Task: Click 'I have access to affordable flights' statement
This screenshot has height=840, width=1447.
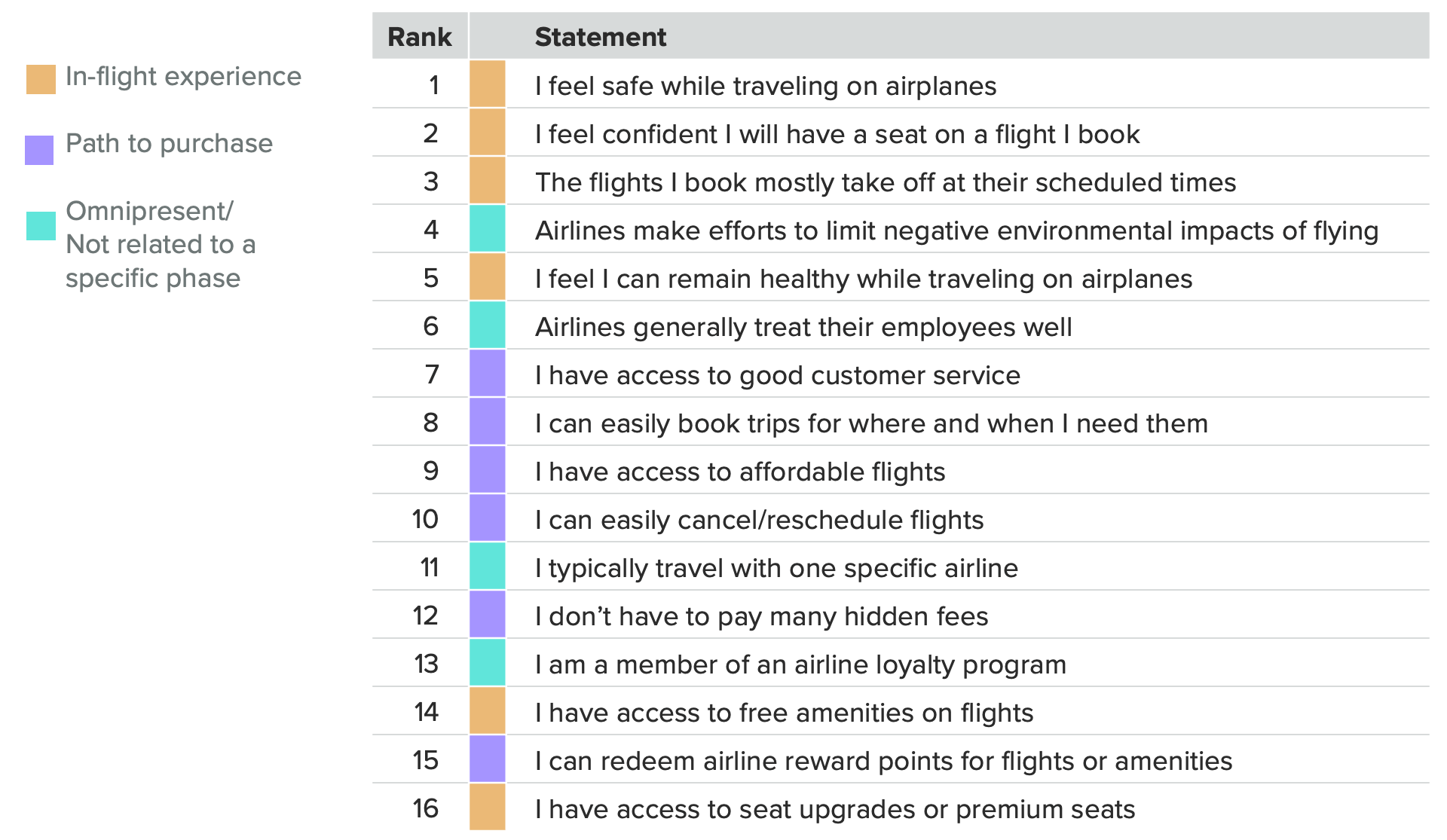Action: pos(740,472)
